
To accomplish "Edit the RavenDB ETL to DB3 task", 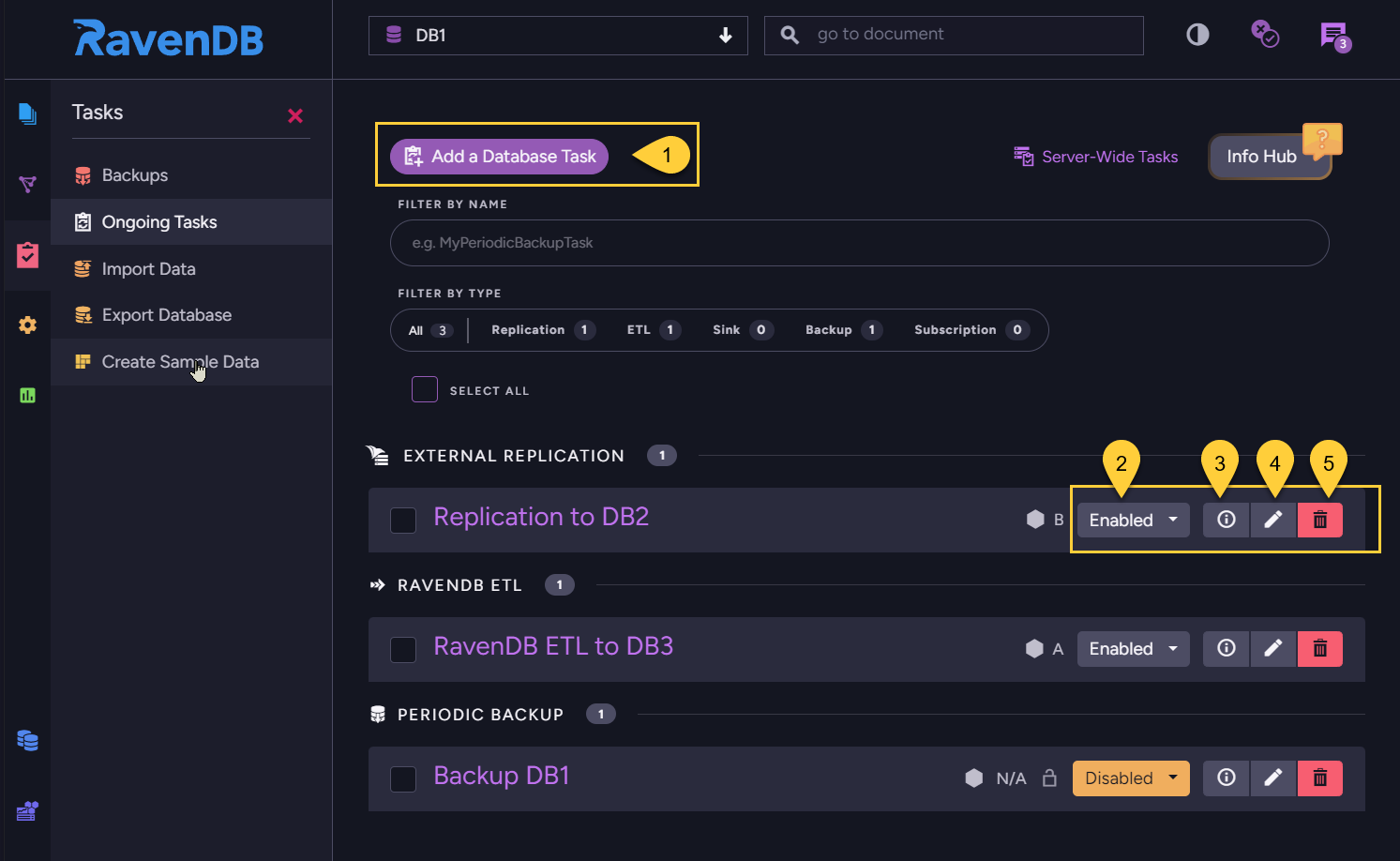I will coord(1272,648).
